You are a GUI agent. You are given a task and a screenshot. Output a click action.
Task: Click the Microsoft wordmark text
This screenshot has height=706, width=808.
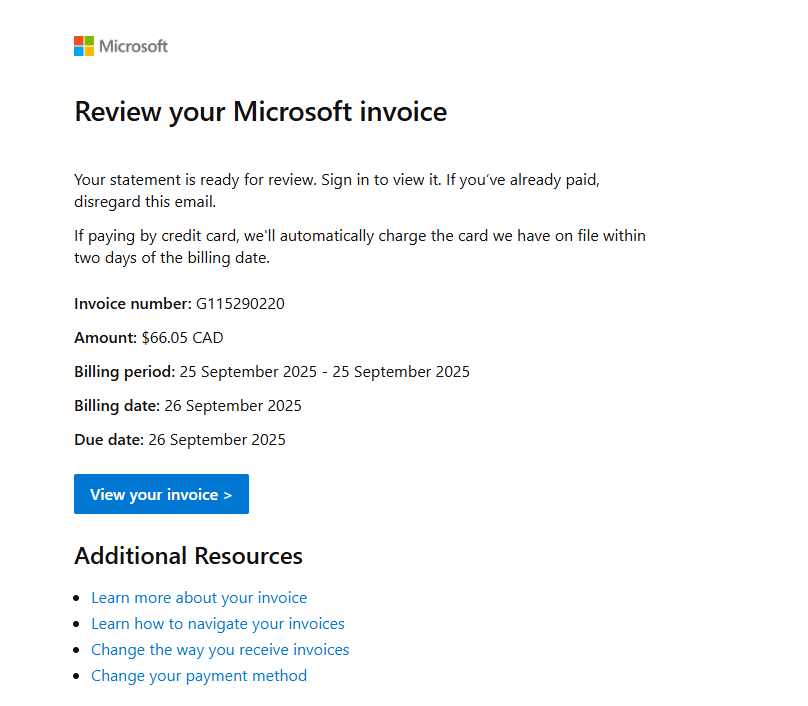[x=133, y=46]
